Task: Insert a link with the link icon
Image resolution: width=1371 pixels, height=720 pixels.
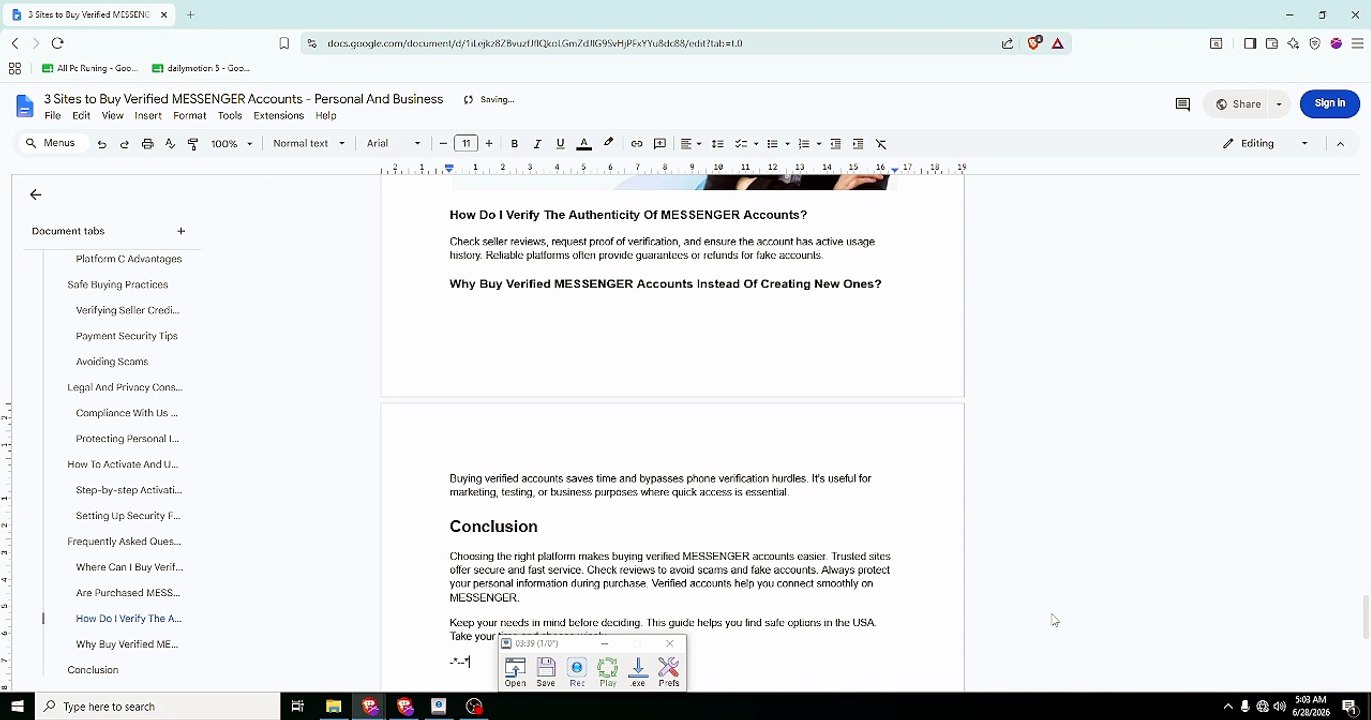Action: [x=636, y=144]
